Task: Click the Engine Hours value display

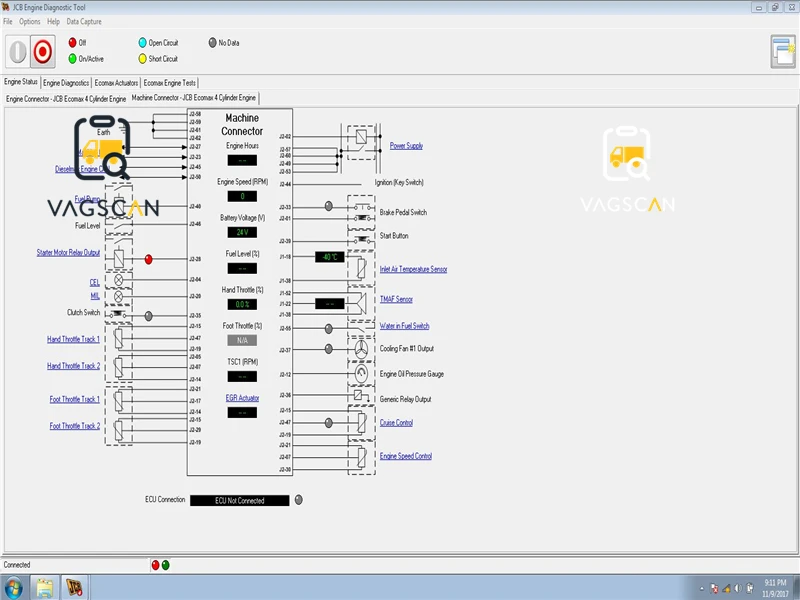Action: click(242, 160)
